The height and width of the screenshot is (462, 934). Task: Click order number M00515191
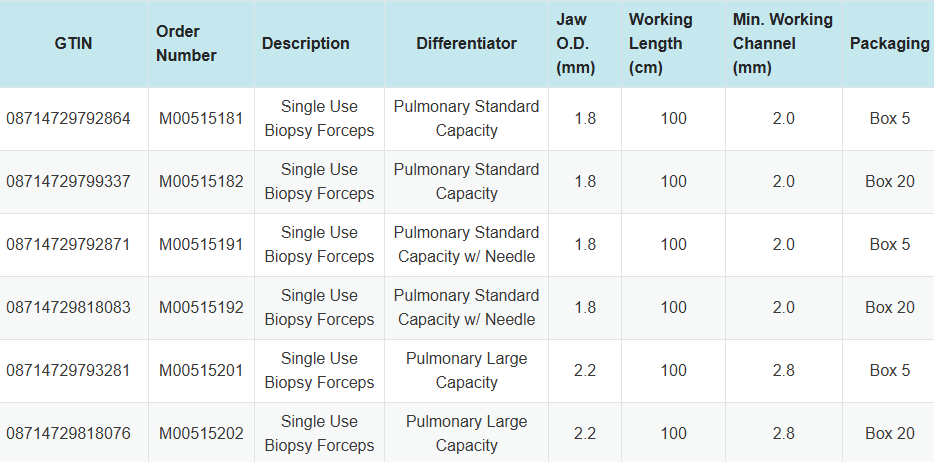(201, 244)
